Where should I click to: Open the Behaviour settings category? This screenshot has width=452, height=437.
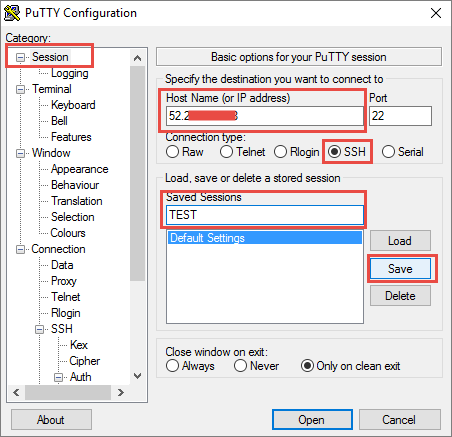click(75, 185)
